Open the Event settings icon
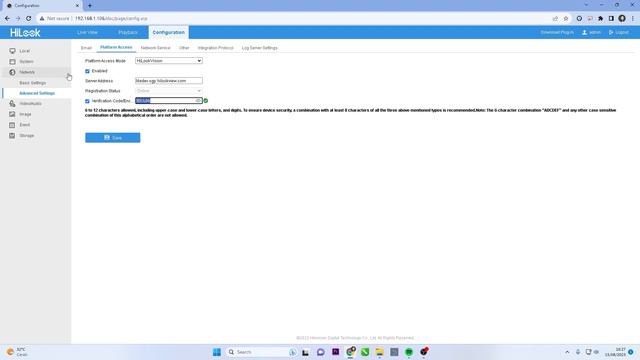This screenshot has width=640, height=360. pyautogui.click(x=12, y=125)
